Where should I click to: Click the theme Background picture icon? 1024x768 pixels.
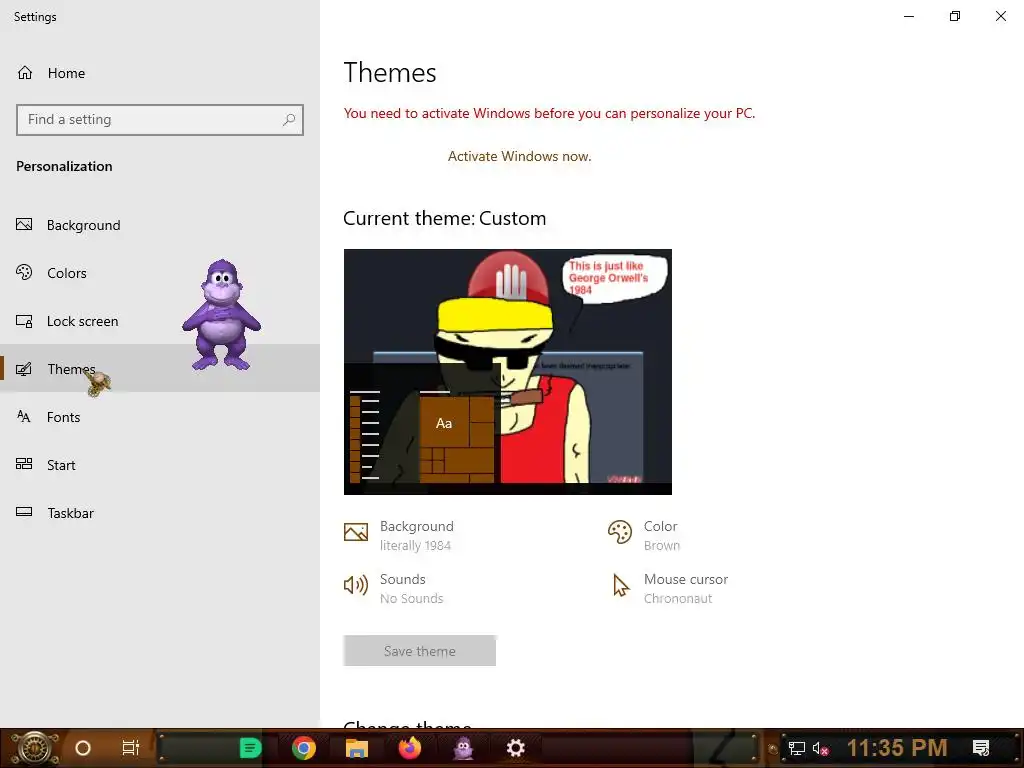(356, 532)
